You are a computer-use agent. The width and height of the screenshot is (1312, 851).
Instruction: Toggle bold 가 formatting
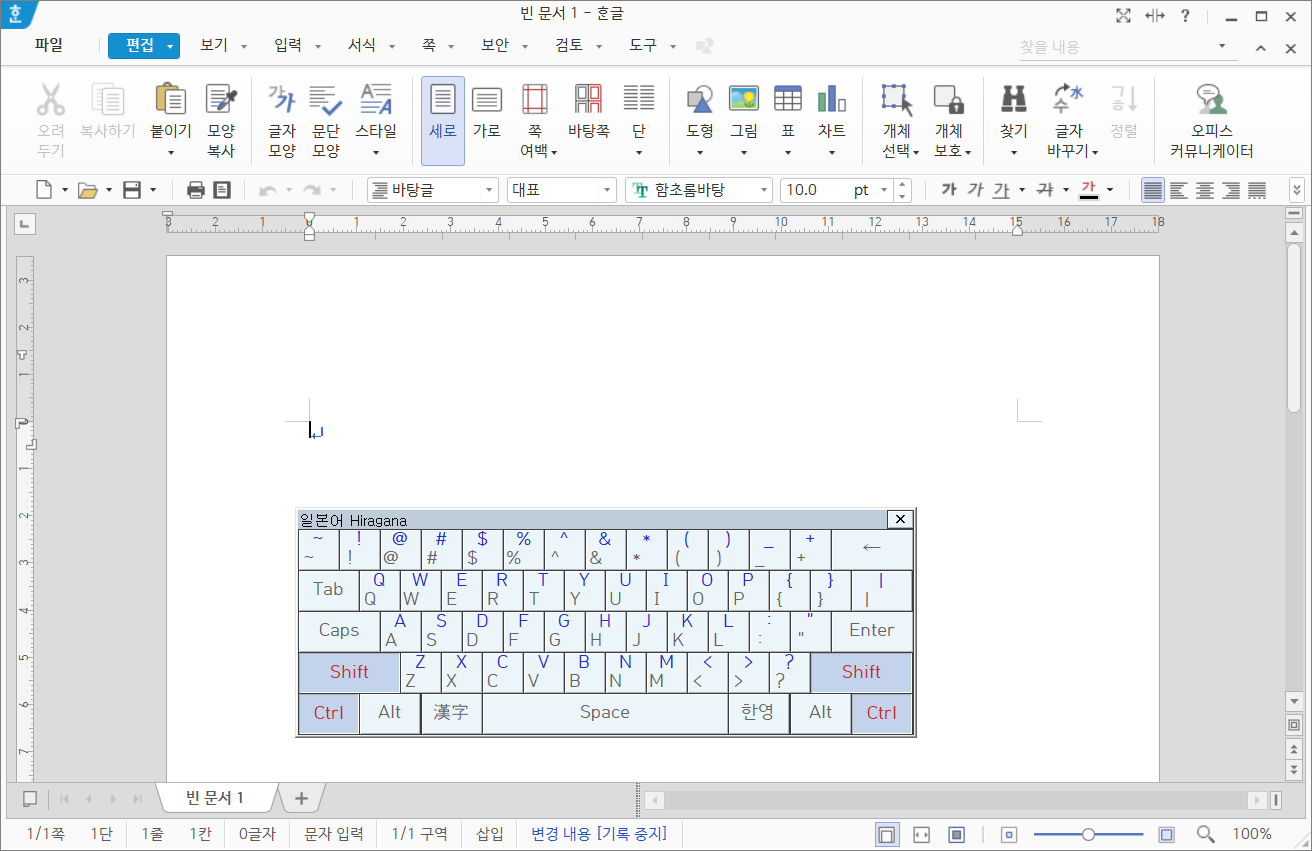pyautogui.click(x=949, y=190)
